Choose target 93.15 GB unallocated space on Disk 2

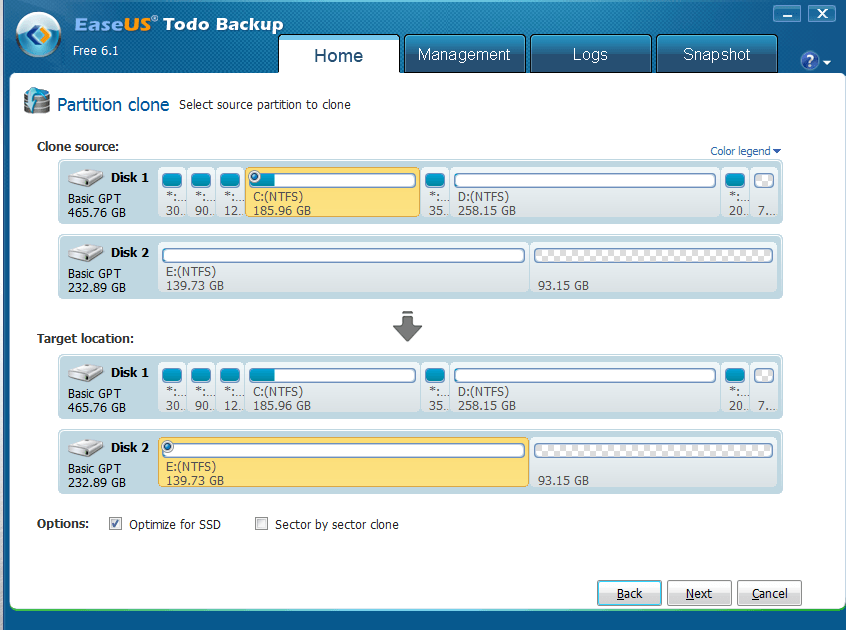tap(653, 463)
